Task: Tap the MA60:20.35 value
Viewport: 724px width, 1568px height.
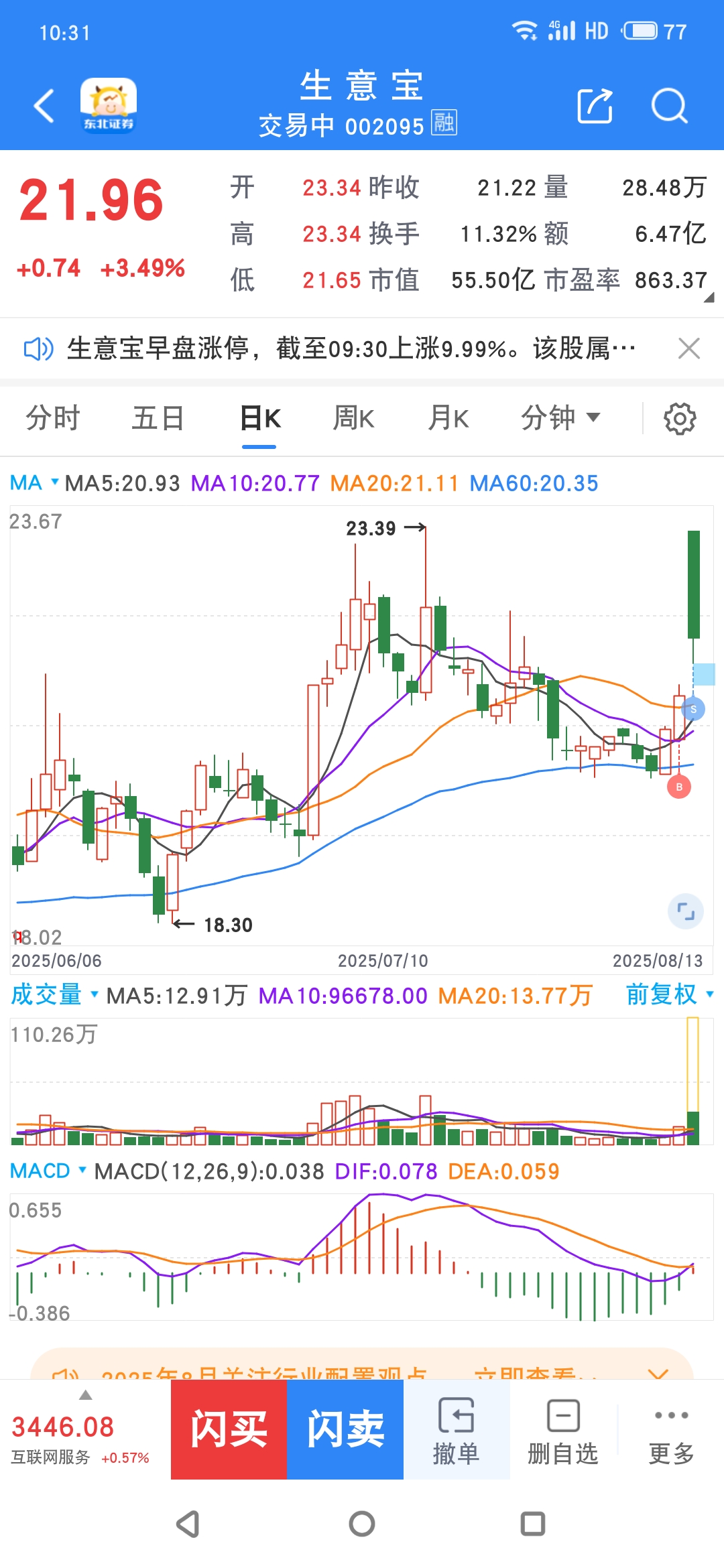Action: 534,483
